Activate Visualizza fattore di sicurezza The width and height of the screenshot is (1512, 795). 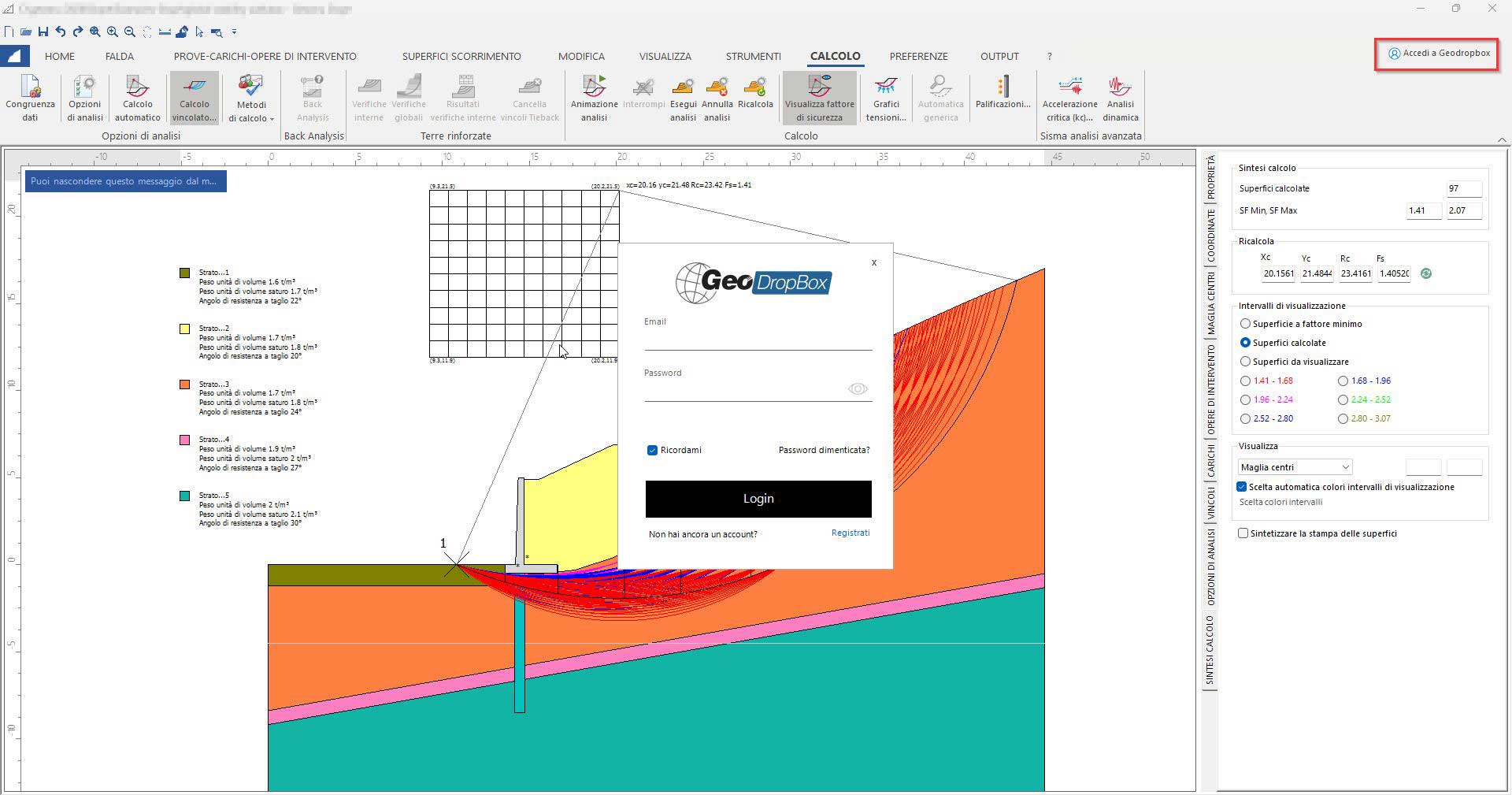(819, 97)
